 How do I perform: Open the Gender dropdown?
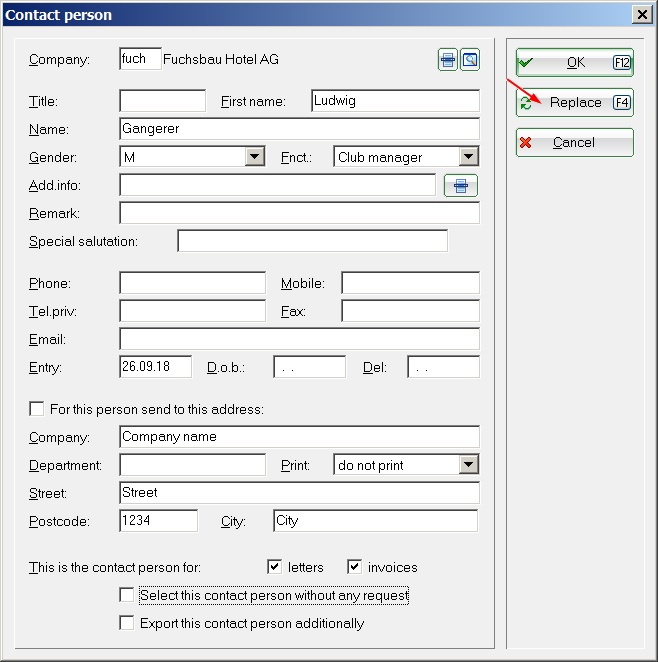254,157
